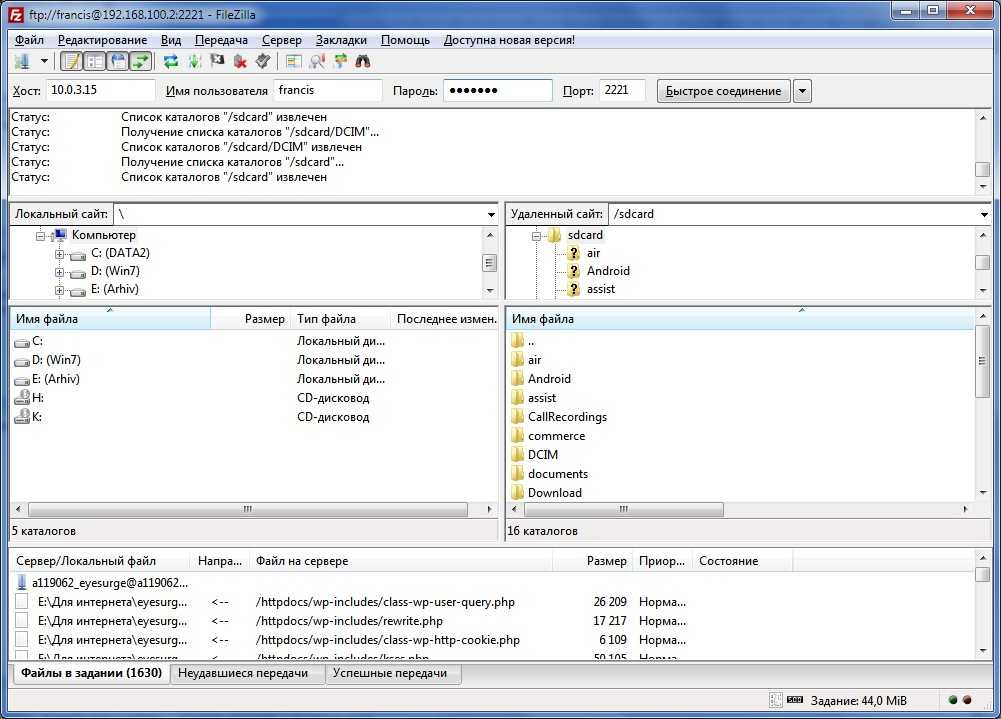Open the Помощь menu
This screenshot has height=719, width=1001.
(x=405, y=40)
